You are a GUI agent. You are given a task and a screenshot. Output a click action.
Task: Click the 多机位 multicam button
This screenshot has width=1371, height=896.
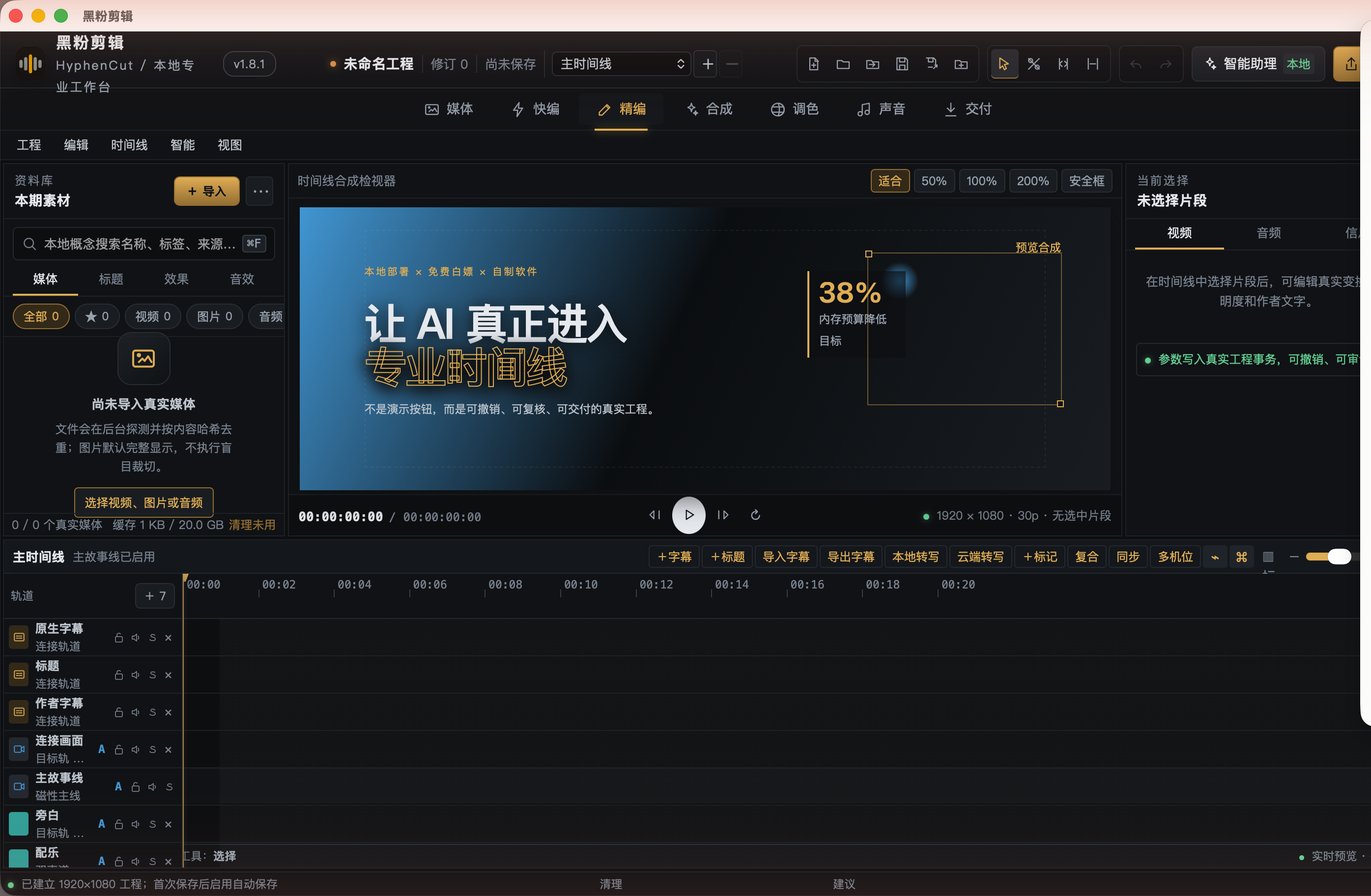1175,557
